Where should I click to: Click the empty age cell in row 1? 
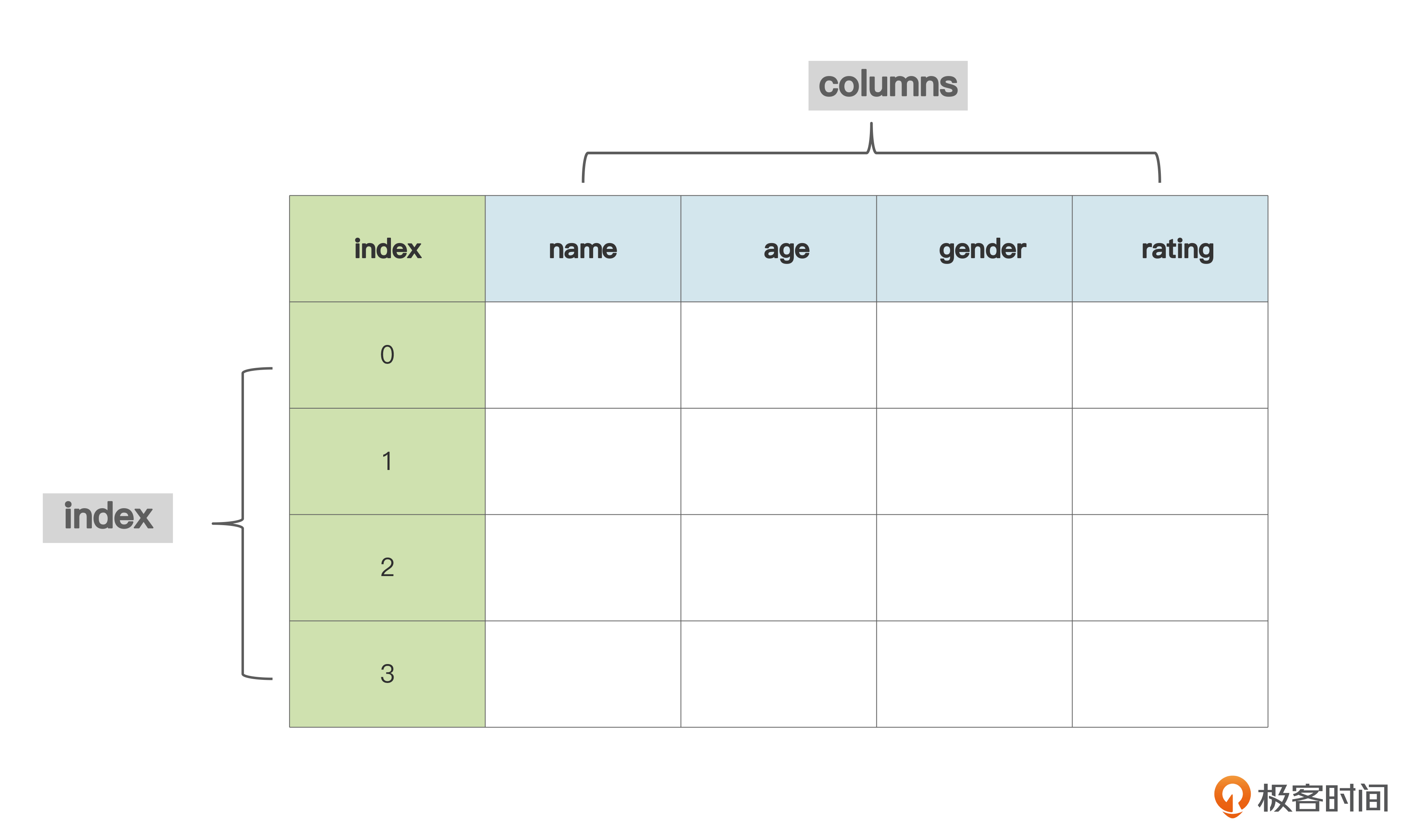(778, 461)
